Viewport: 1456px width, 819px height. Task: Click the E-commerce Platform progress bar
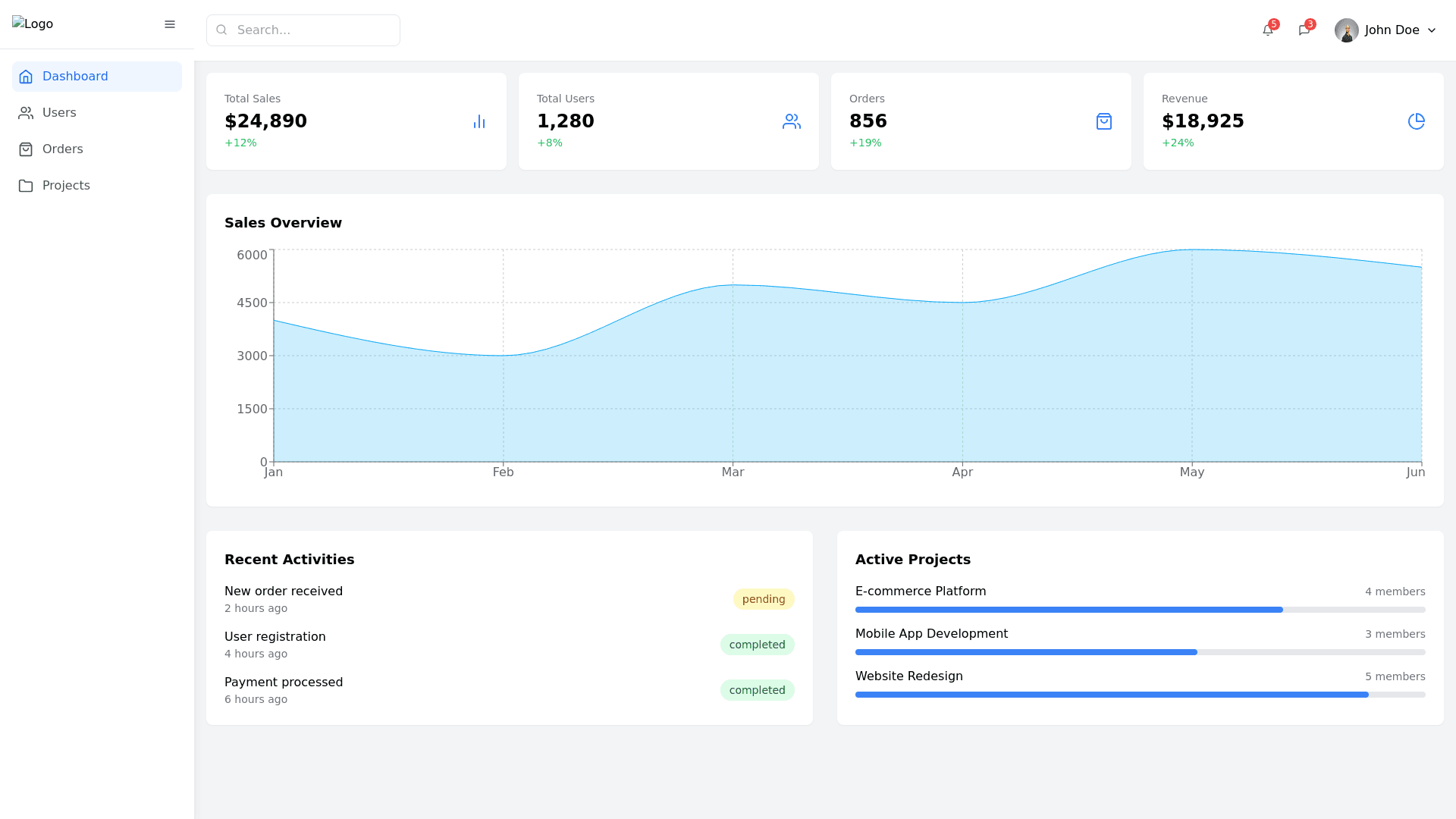[x=1140, y=610]
